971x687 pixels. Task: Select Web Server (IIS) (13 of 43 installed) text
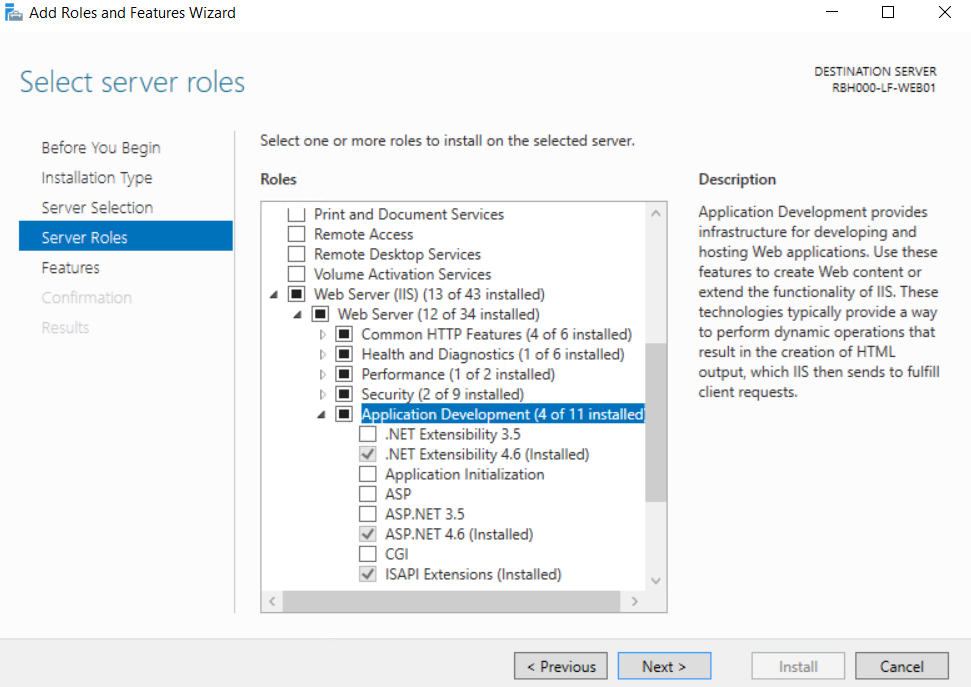coord(429,294)
